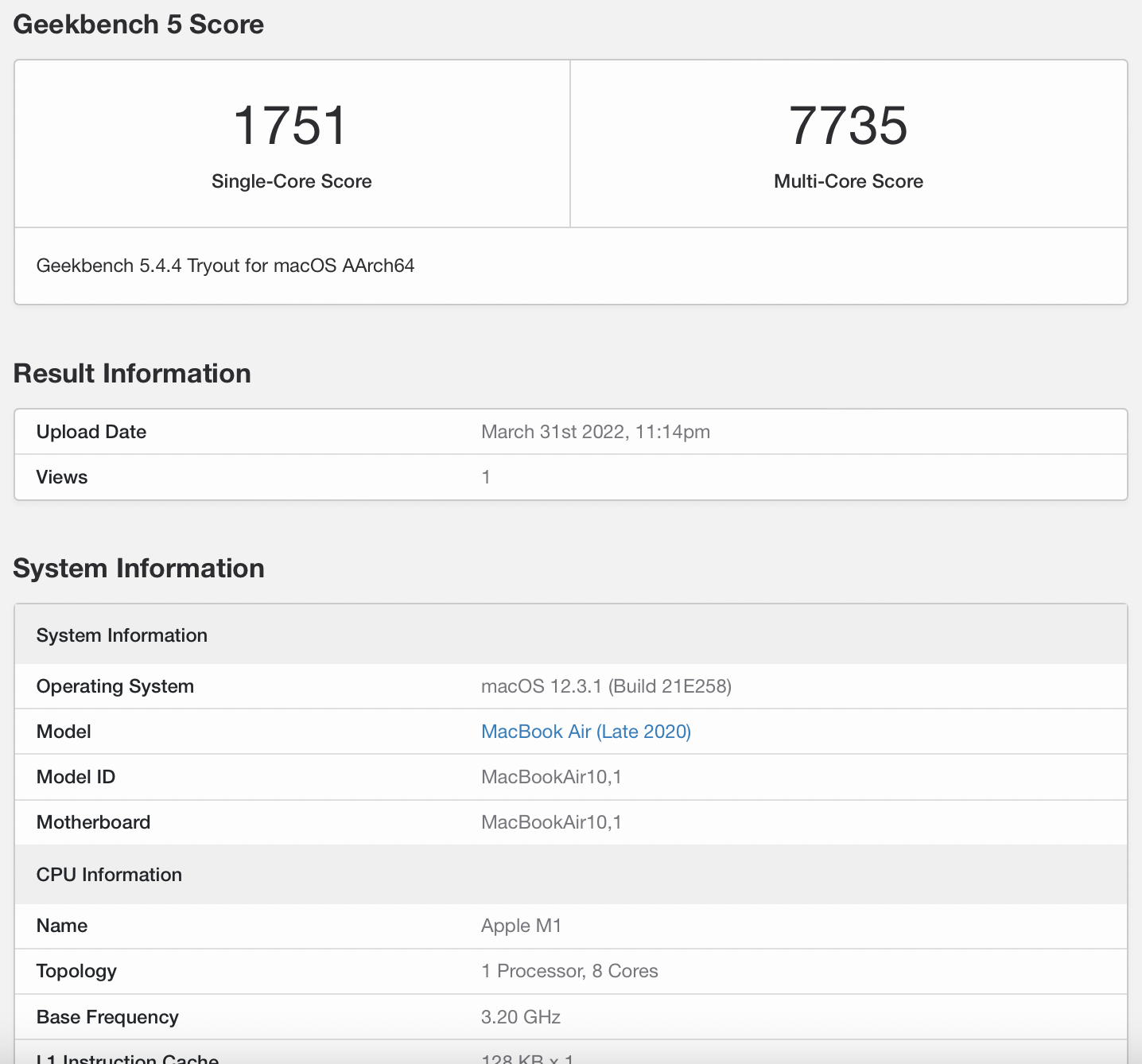Click the Model row label

(x=64, y=732)
